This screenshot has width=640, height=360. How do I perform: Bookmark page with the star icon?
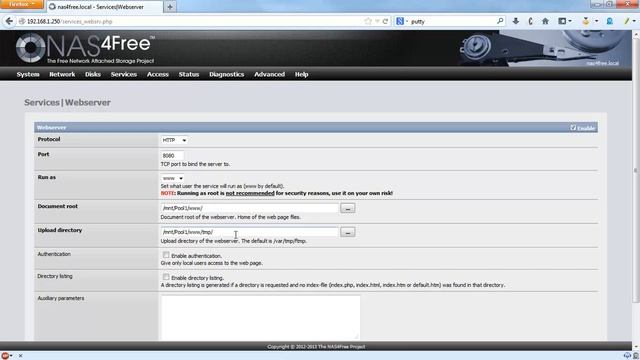pos(368,21)
